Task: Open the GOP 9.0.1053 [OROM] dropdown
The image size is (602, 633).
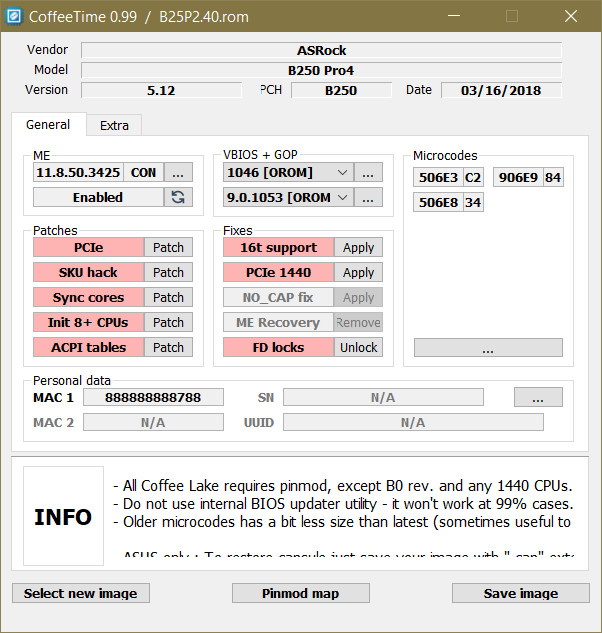Action: (x=288, y=197)
